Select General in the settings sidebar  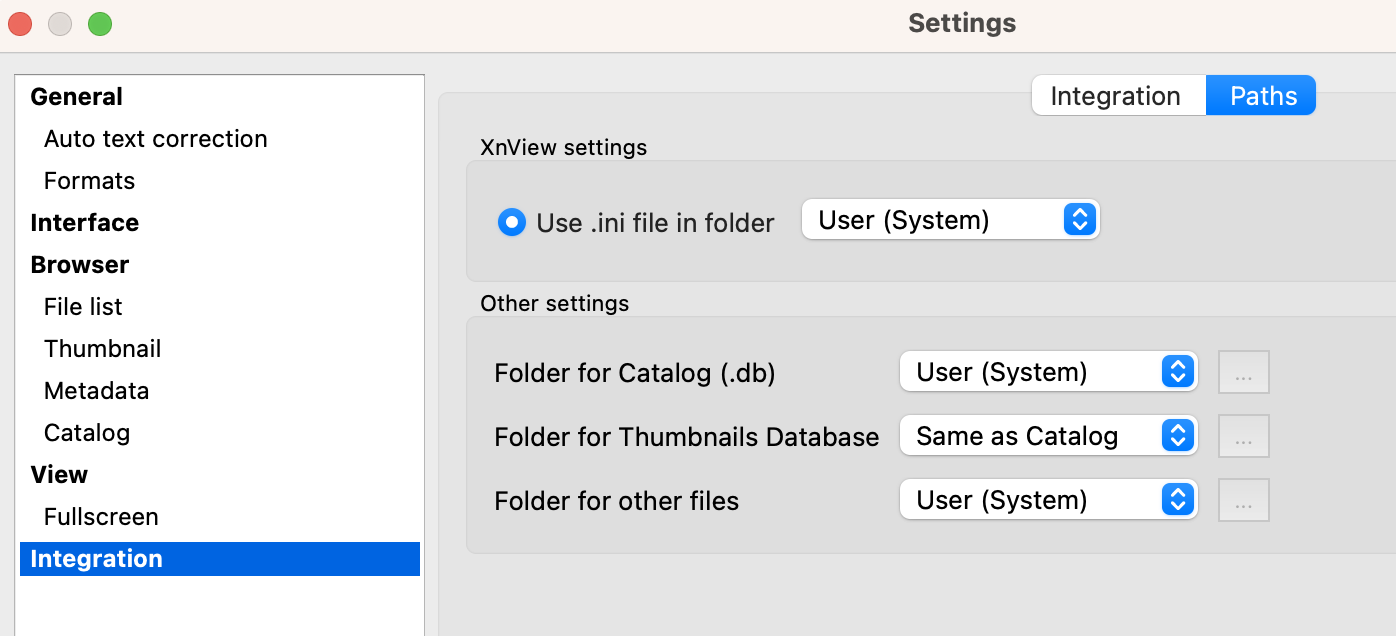tap(77, 97)
